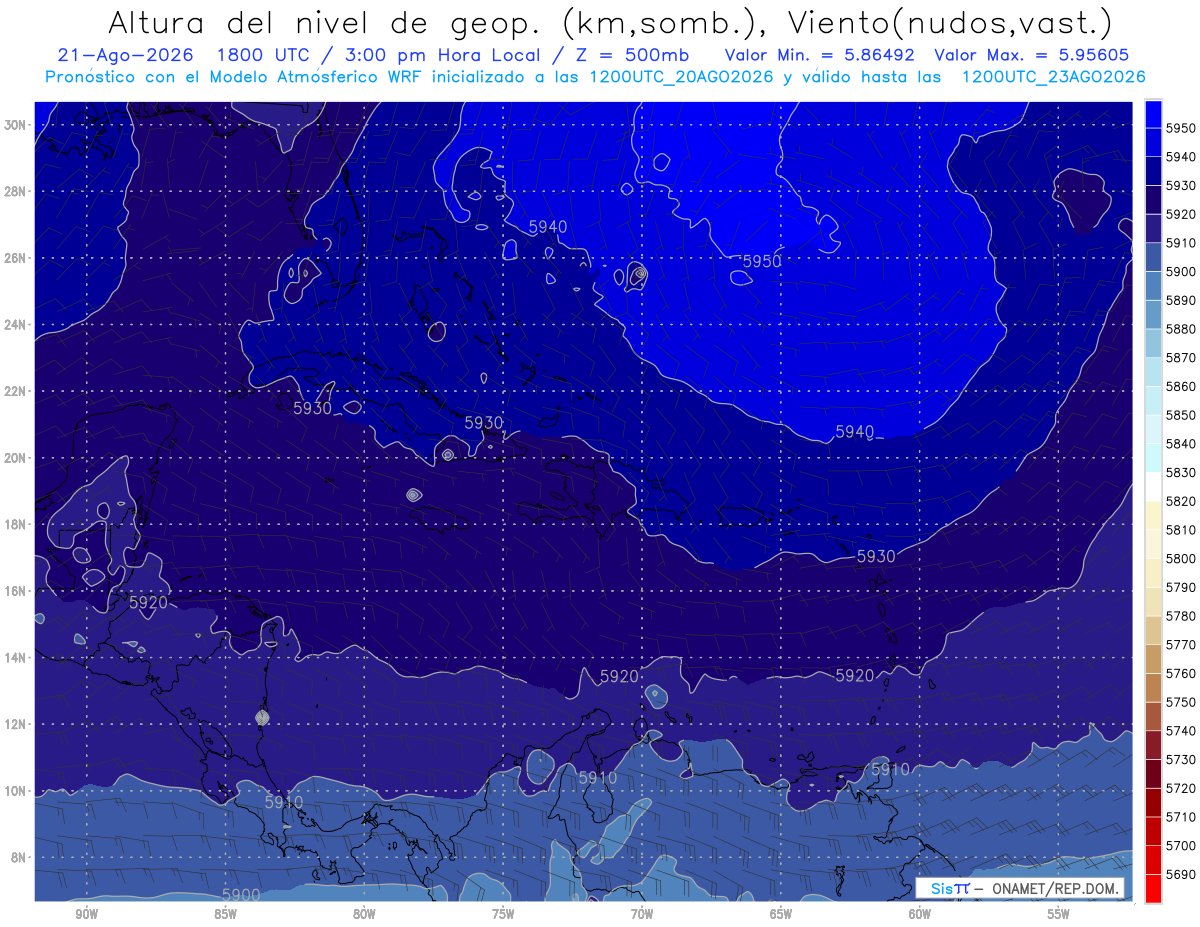Click the colorbar tick label 5690

(1180, 874)
